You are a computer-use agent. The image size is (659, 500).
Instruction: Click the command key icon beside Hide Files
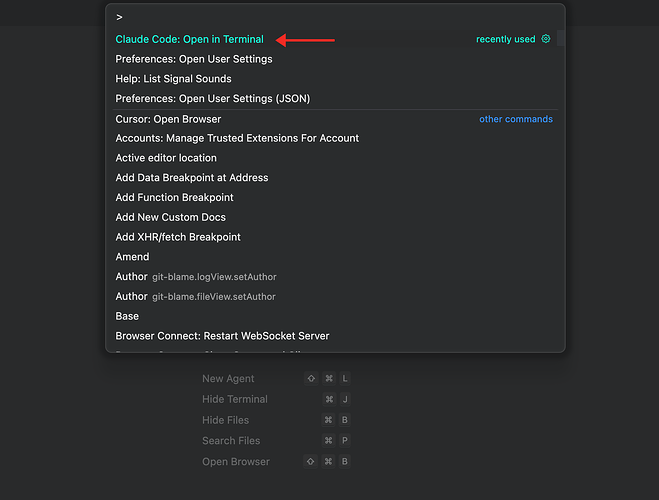point(328,420)
